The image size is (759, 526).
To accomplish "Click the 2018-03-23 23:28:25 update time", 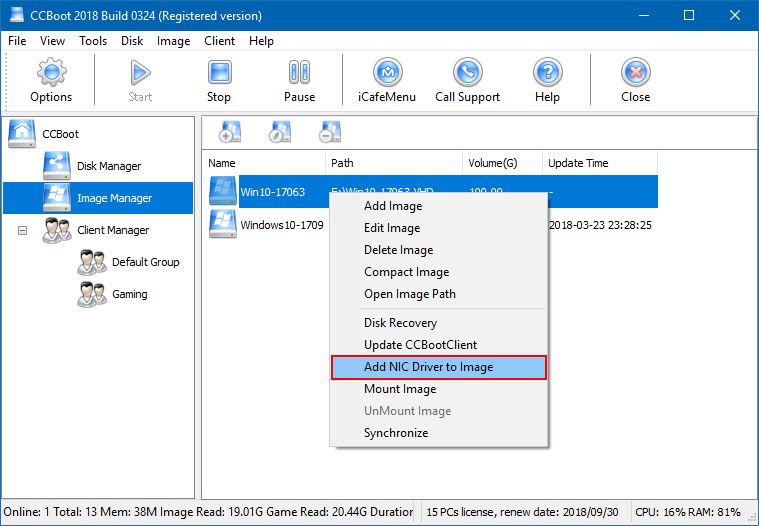I will 600,225.
